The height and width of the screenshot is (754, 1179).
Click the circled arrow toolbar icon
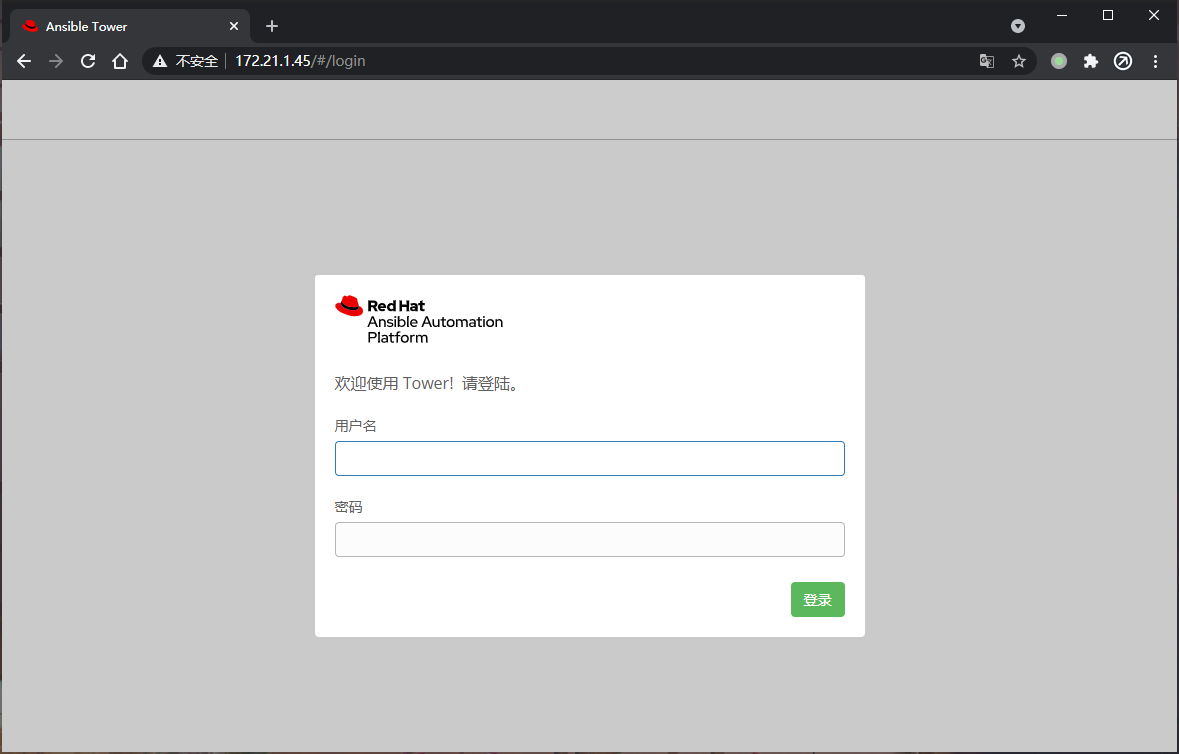coord(1123,61)
